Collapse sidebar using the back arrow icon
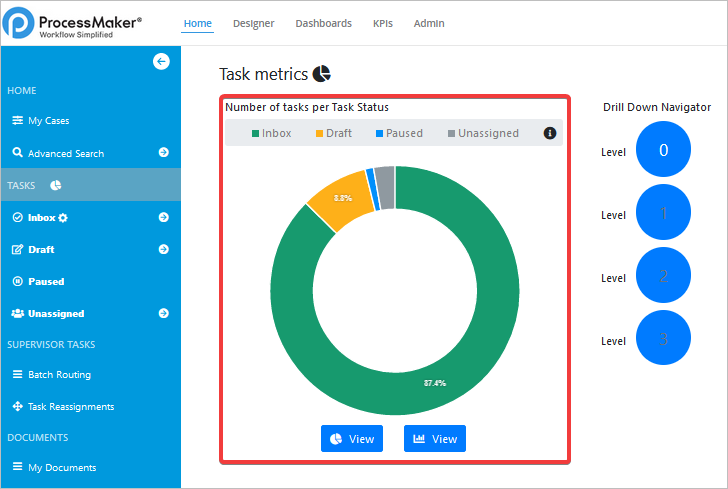Image resolution: width=728 pixels, height=489 pixels. (x=161, y=61)
